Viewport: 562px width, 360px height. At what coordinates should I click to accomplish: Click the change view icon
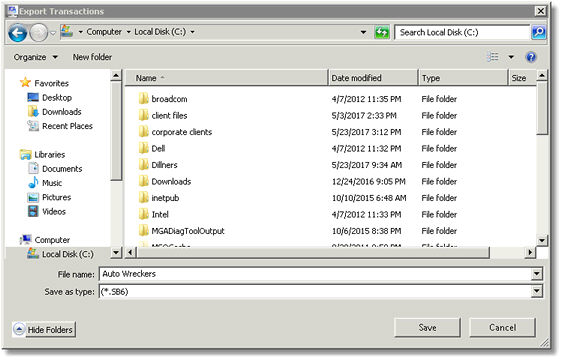click(x=493, y=57)
